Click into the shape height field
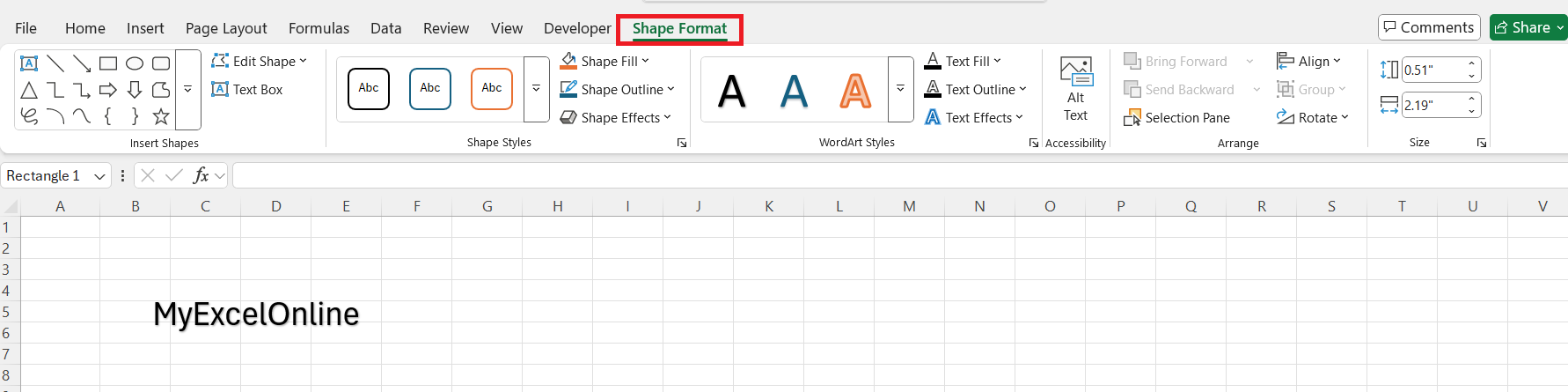 [x=1434, y=70]
